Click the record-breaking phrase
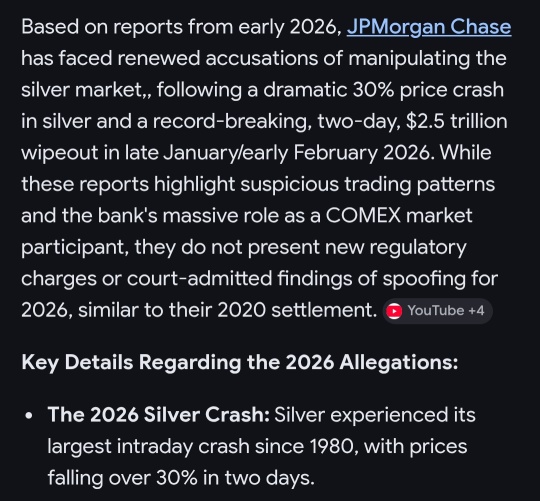This screenshot has height=501, width=540. click(230, 122)
